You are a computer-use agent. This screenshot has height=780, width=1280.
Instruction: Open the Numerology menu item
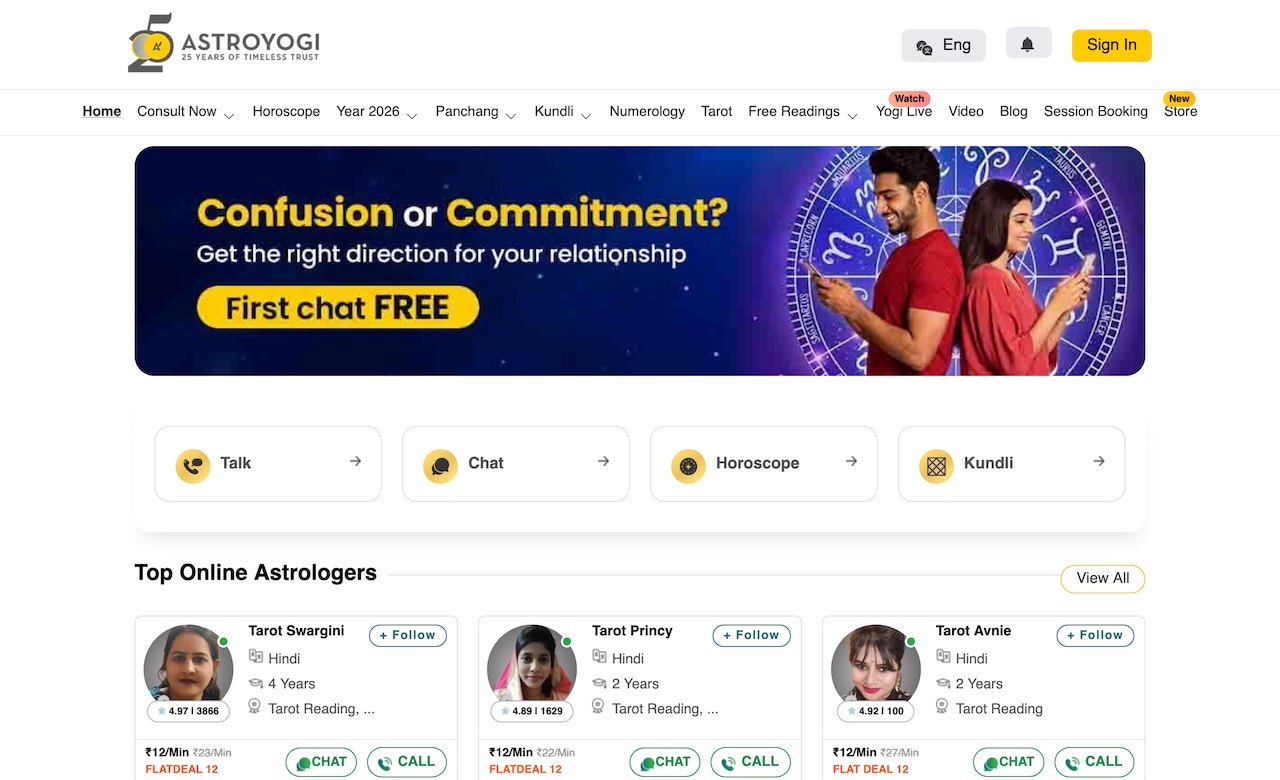pos(647,112)
